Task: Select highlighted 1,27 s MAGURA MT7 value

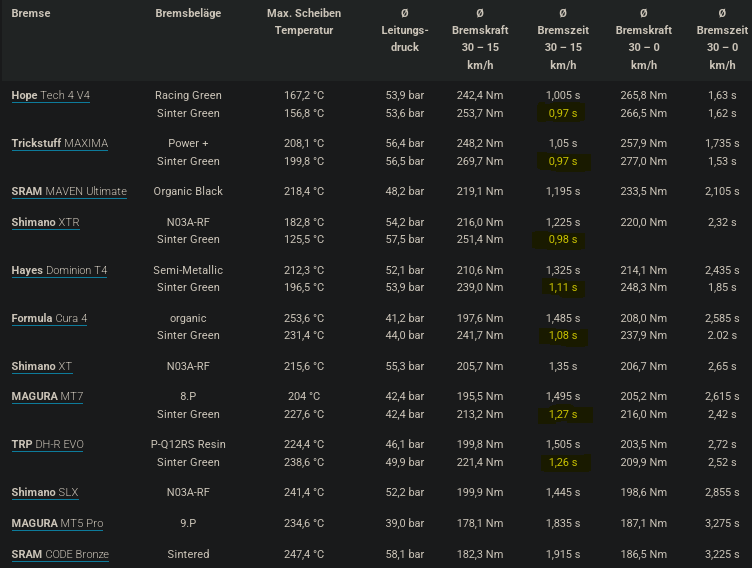Action: [563, 414]
